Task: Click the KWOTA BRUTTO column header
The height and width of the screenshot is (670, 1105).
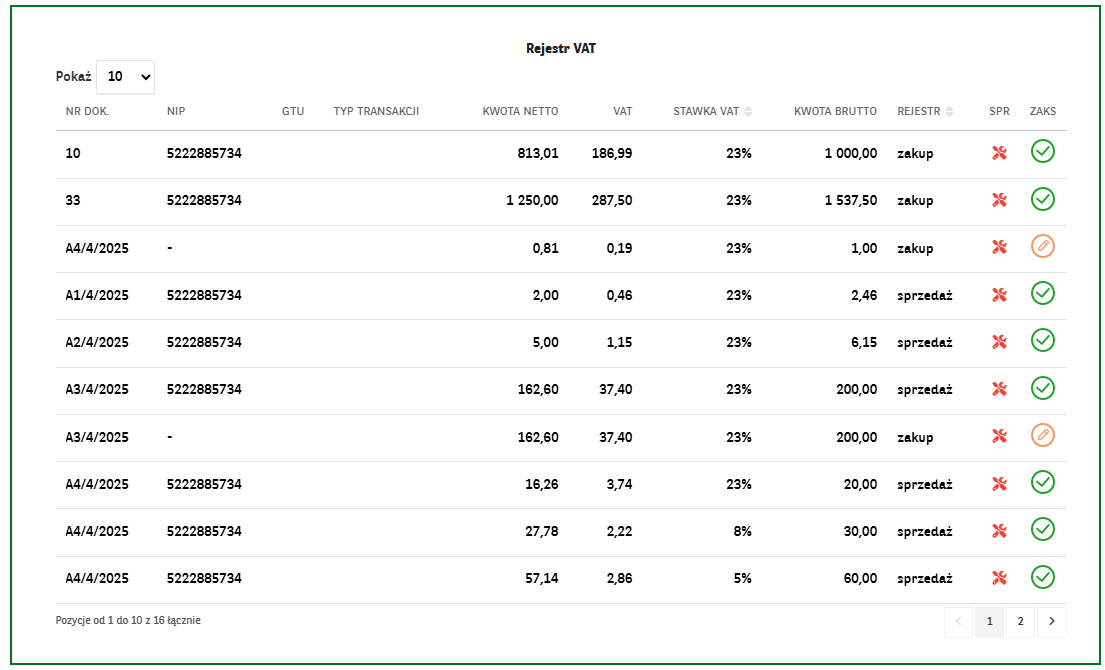Action: [x=835, y=111]
